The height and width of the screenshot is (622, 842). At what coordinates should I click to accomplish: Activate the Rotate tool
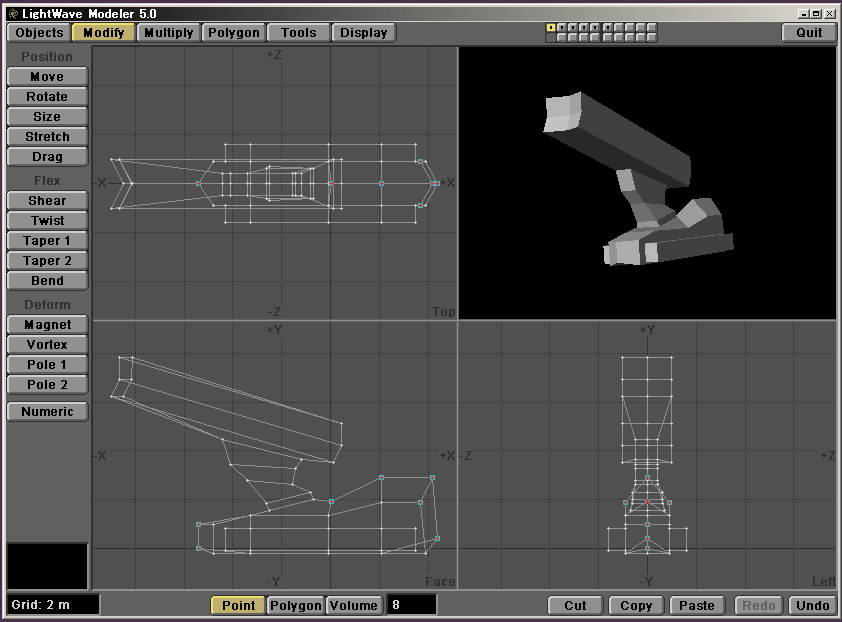[x=47, y=97]
